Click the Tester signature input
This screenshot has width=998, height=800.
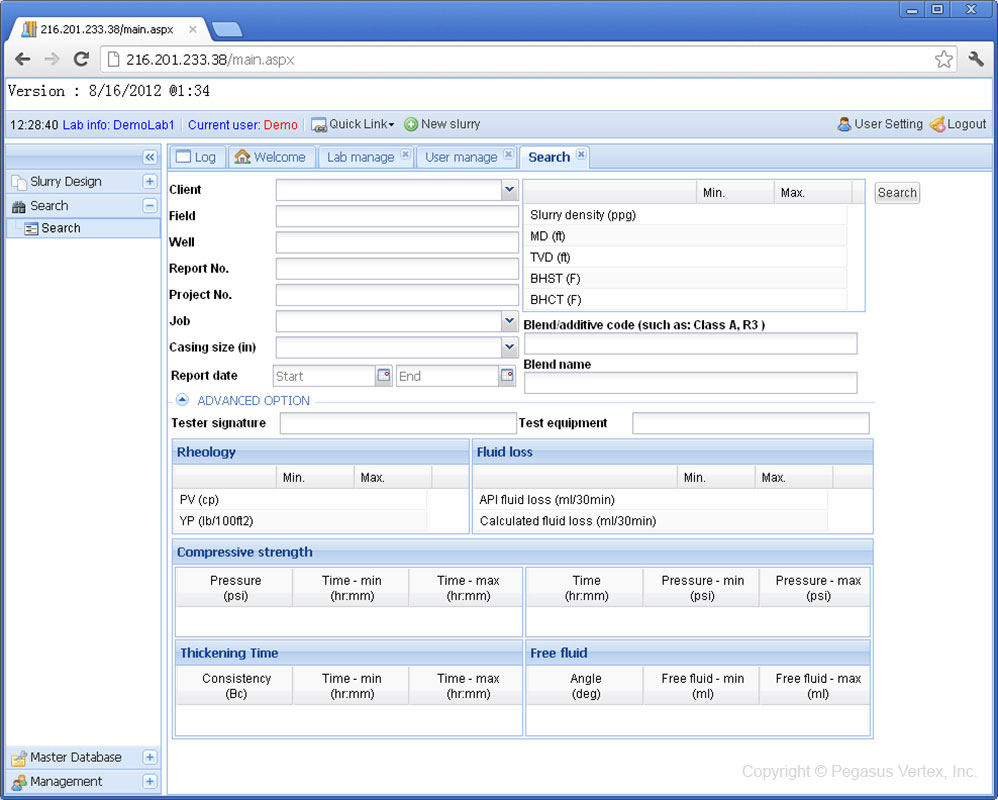(398, 423)
